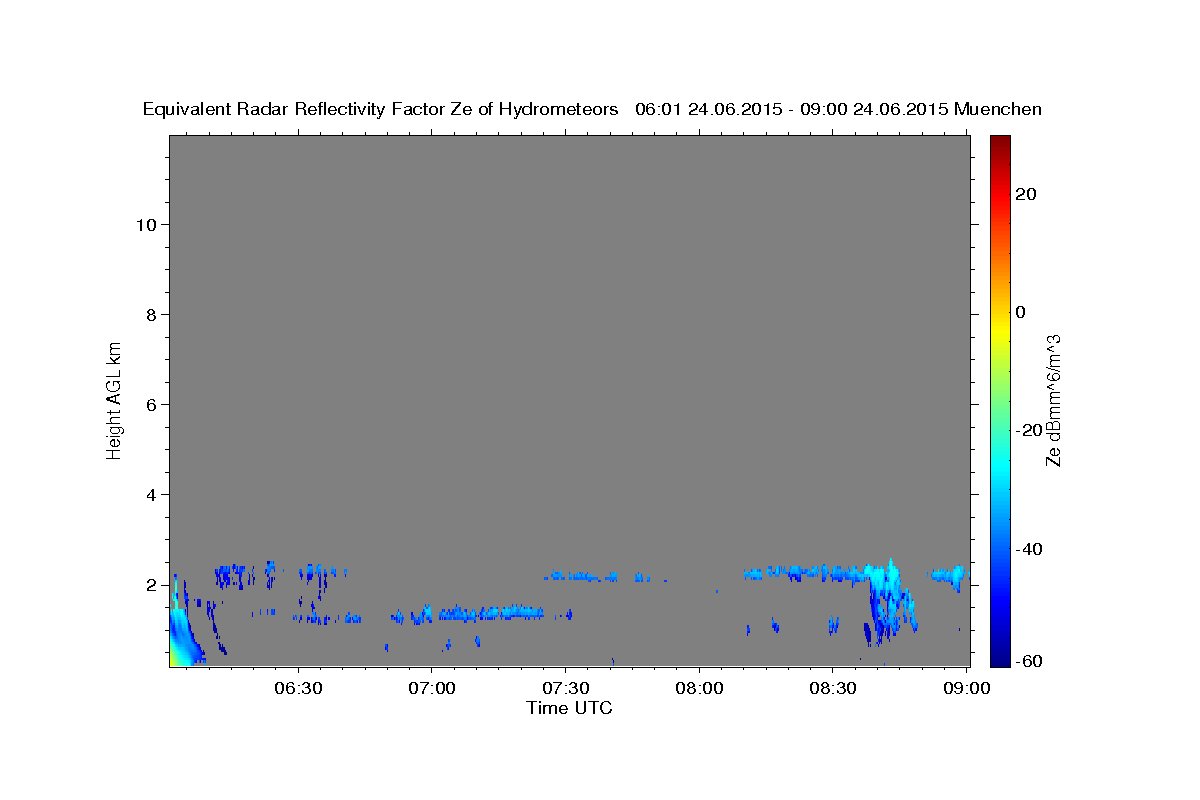Click the 08:30 time tick label

click(832, 689)
